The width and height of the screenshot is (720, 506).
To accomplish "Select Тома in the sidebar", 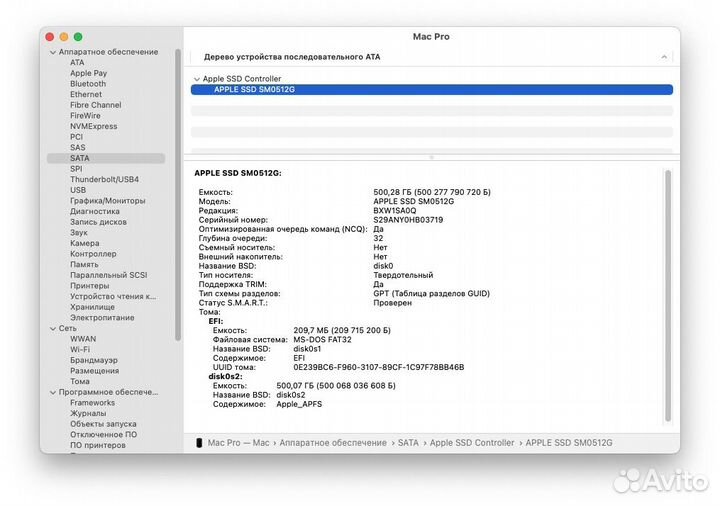I will coord(79,381).
